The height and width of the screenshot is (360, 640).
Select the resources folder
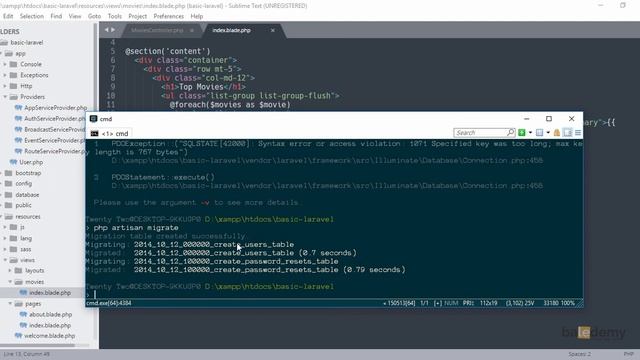[x=28, y=216]
